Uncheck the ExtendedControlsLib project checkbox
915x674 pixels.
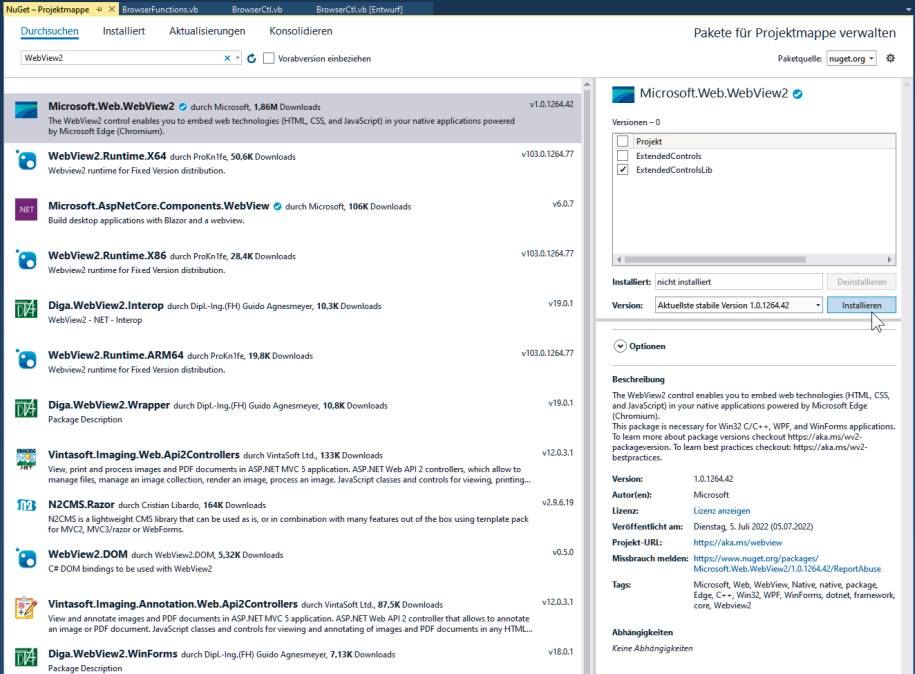[623, 170]
